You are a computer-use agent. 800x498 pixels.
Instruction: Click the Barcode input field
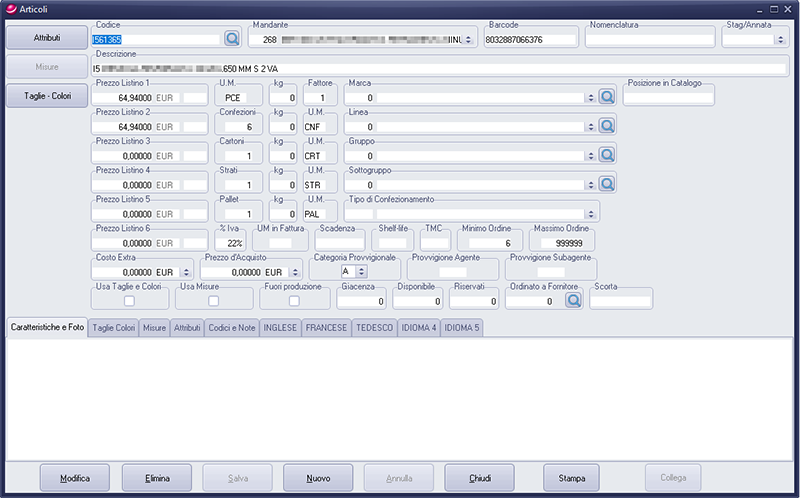[x=532, y=40]
